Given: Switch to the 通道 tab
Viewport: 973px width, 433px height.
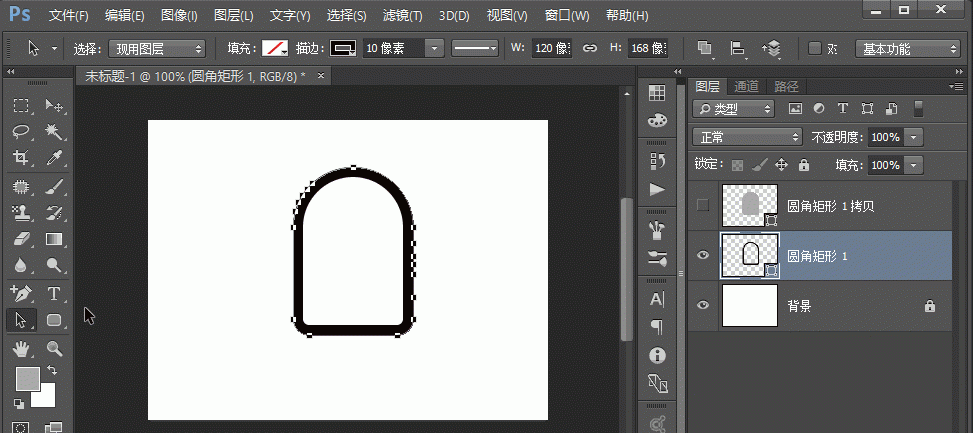Looking at the screenshot, I should point(746,87).
